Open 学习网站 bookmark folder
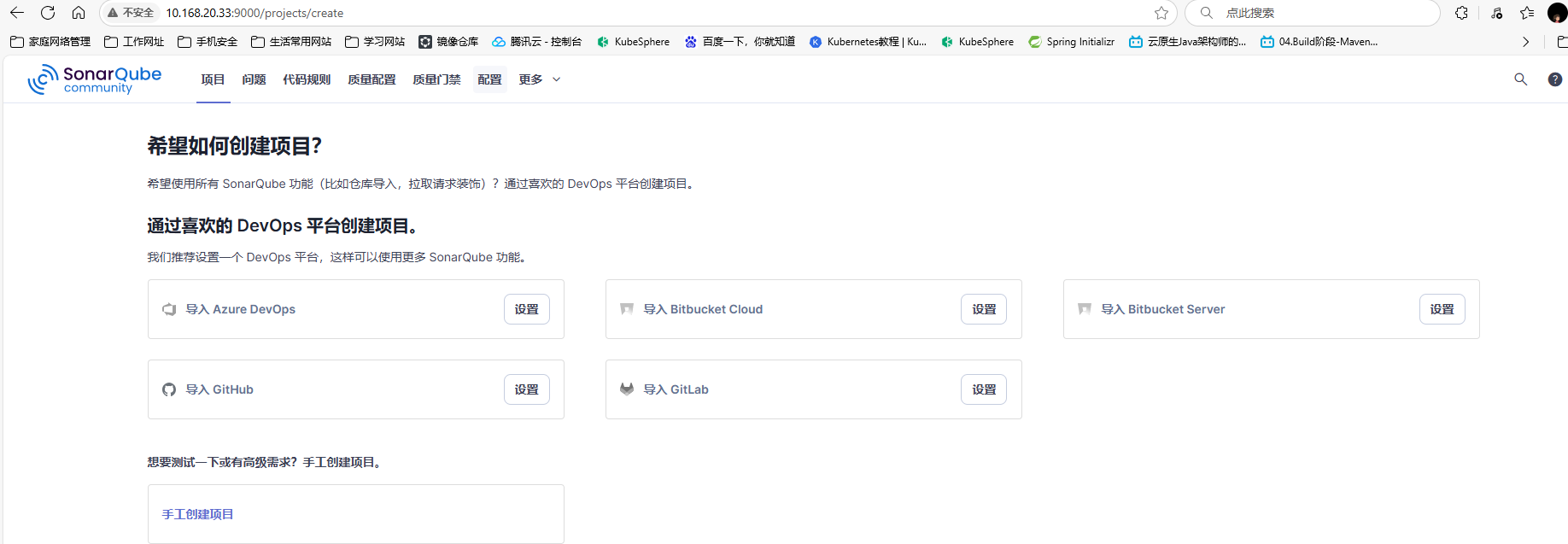 click(375, 41)
